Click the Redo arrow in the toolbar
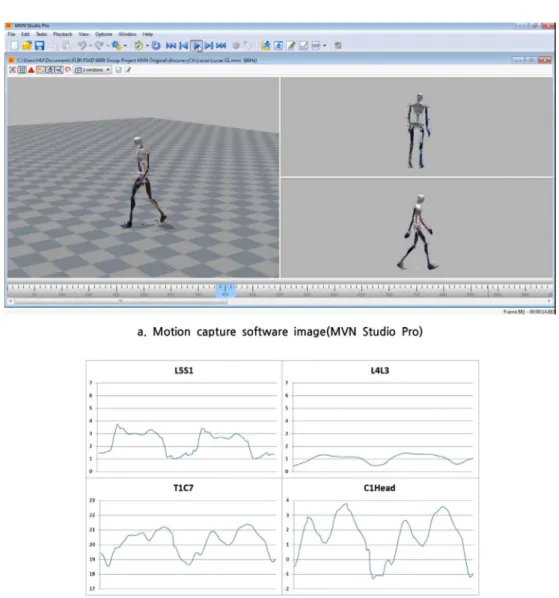The width and height of the screenshot is (559, 598). coord(99,46)
